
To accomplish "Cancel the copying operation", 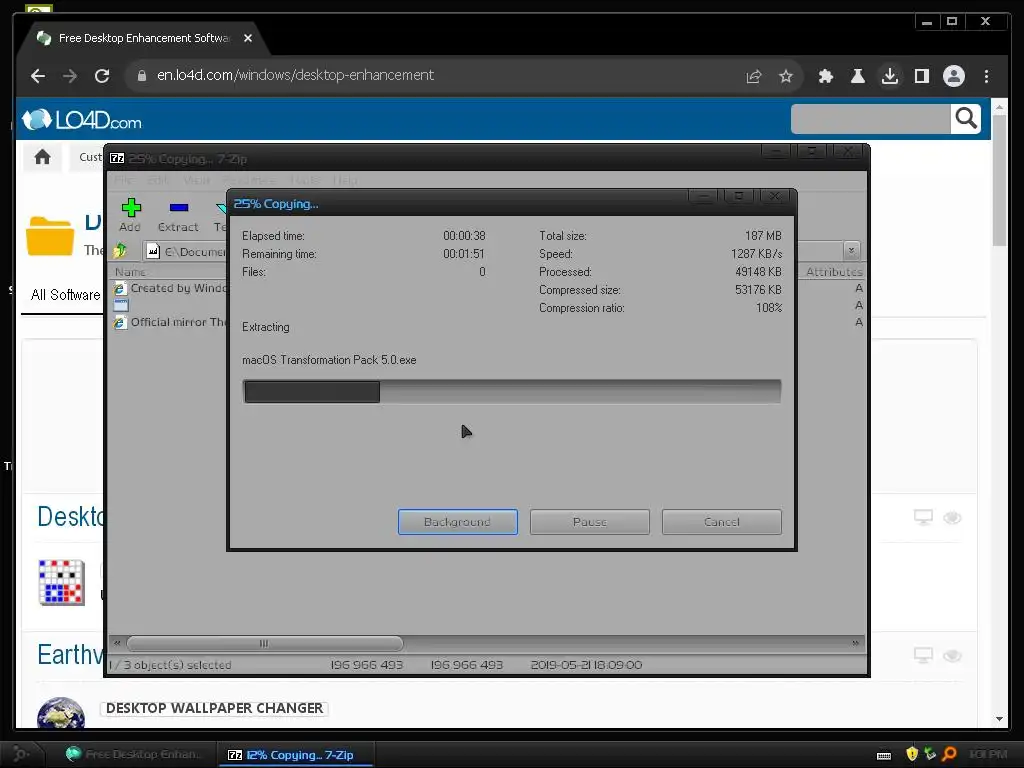I will [x=722, y=522].
